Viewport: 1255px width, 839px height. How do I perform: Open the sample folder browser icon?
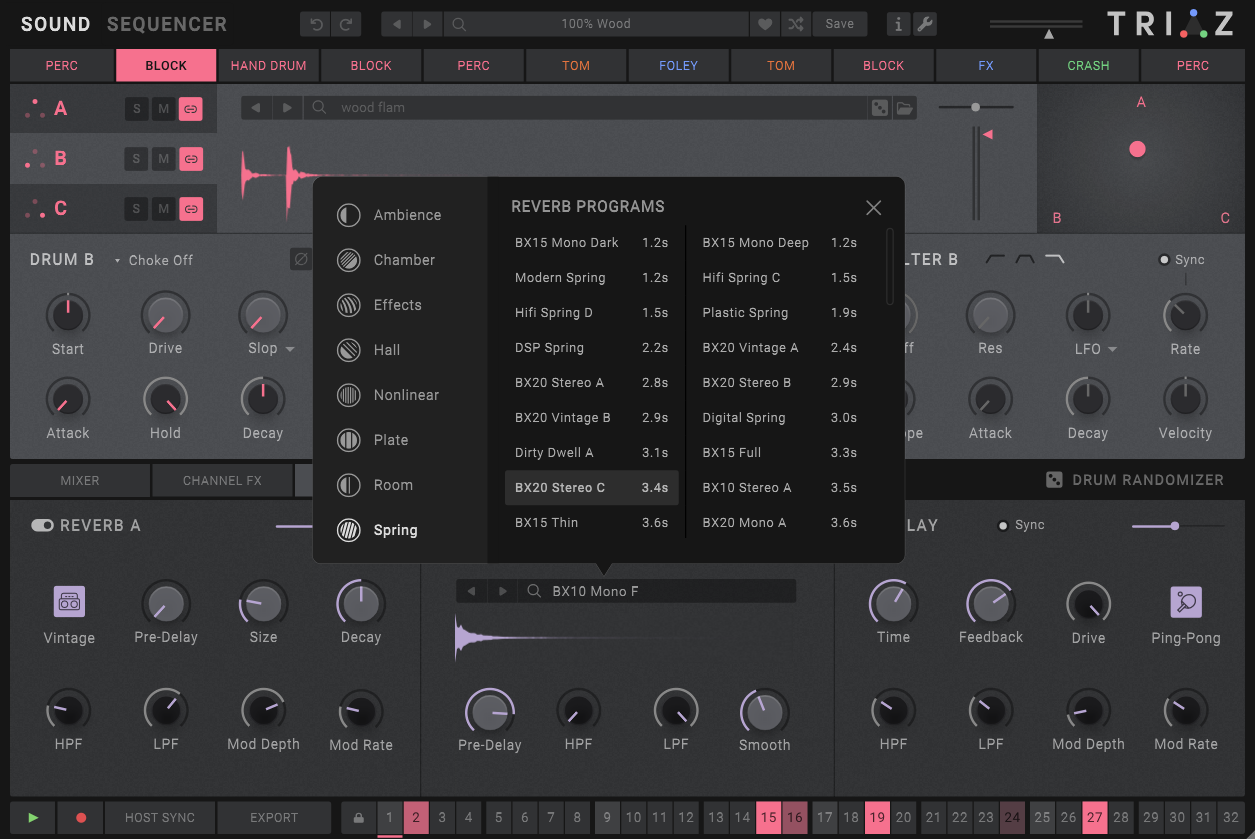coord(905,108)
